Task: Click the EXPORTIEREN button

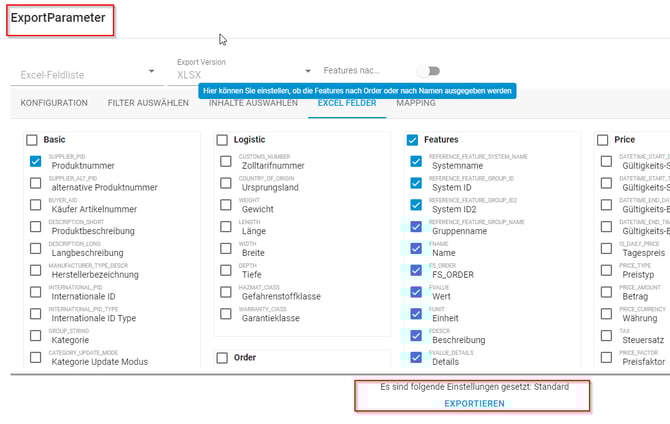Action: point(474,403)
